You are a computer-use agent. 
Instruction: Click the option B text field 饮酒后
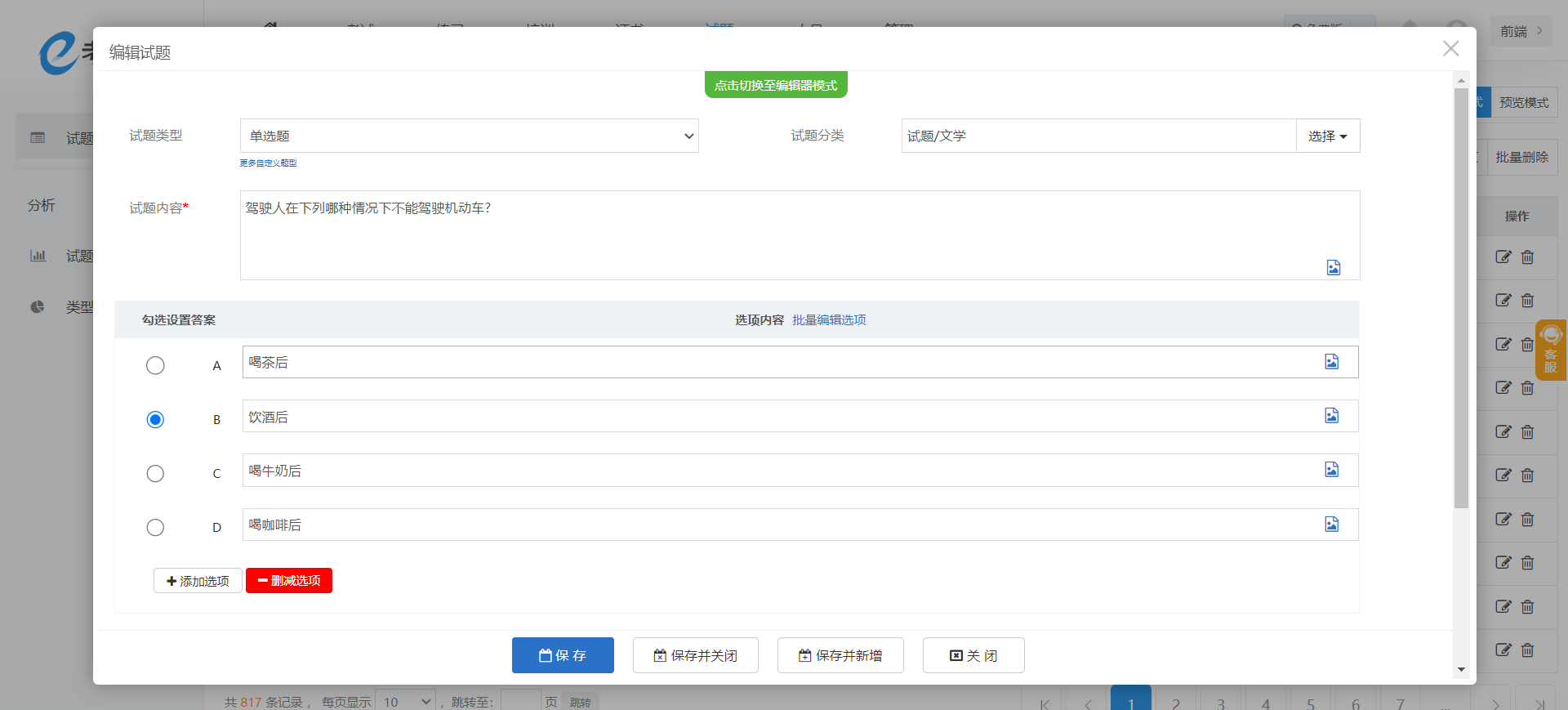pos(776,417)
